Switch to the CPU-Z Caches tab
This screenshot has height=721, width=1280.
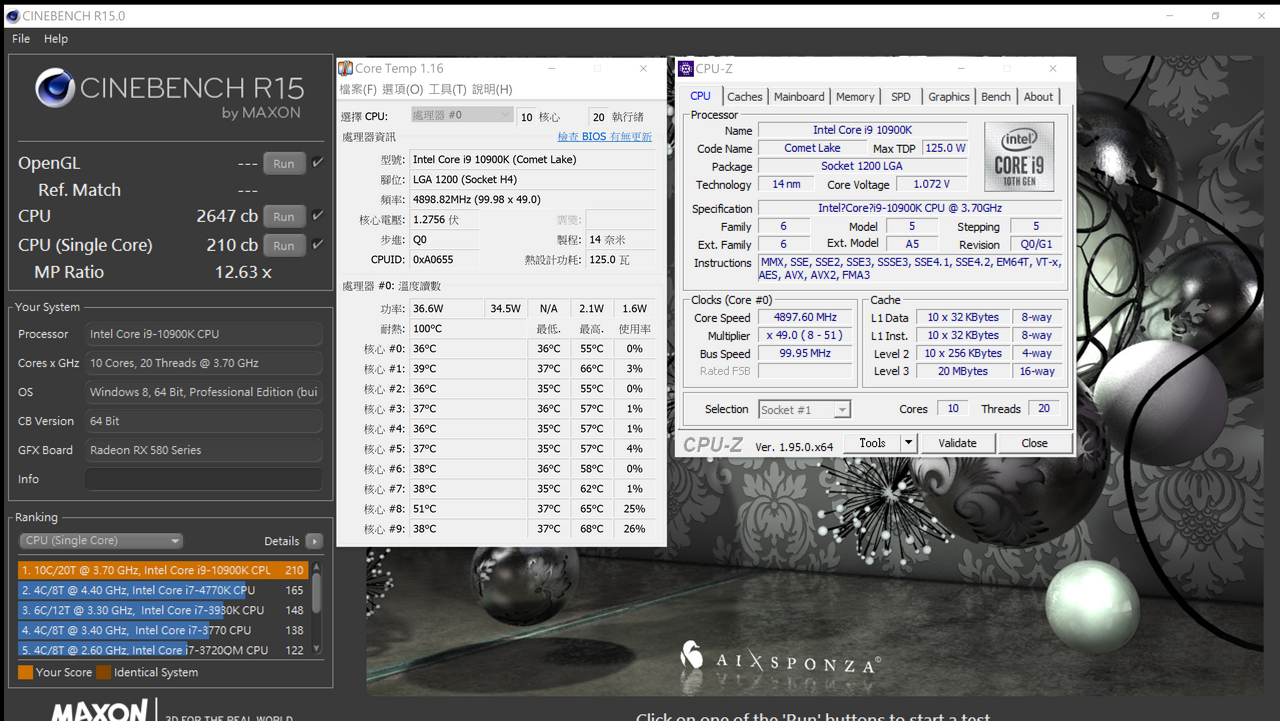coord(745,97)
